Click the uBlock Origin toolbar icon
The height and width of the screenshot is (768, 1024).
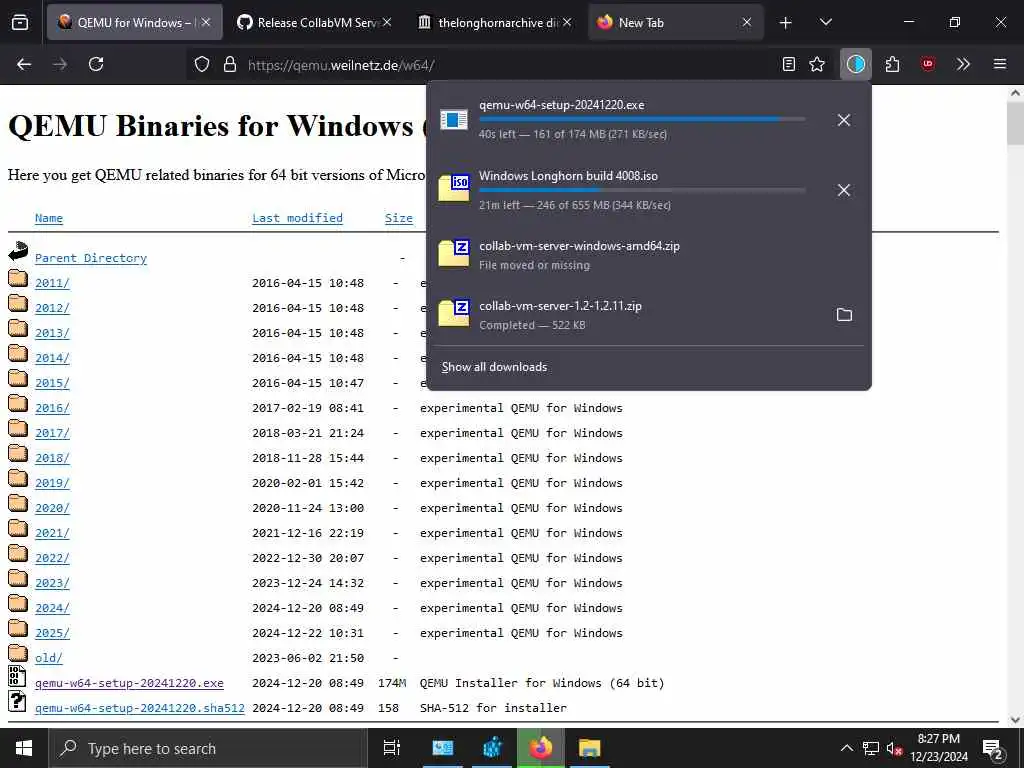[927, 64]
